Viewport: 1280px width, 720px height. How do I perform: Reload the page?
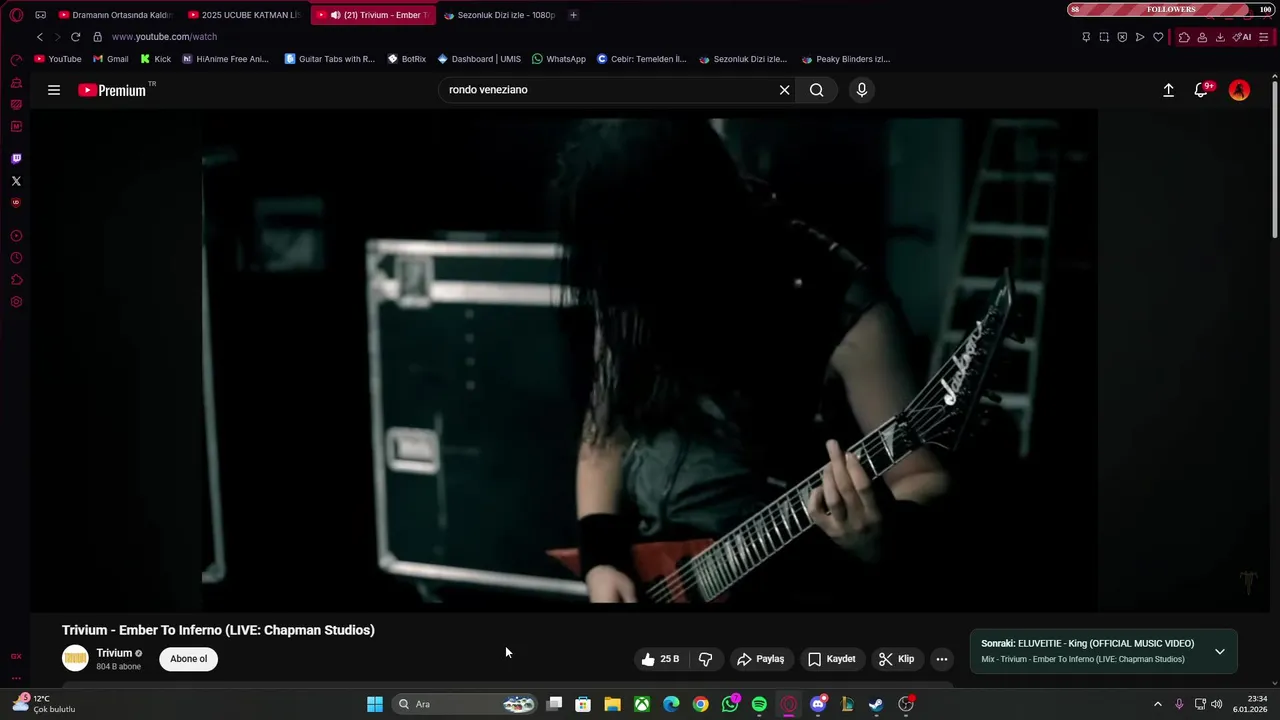coord(75,37)
